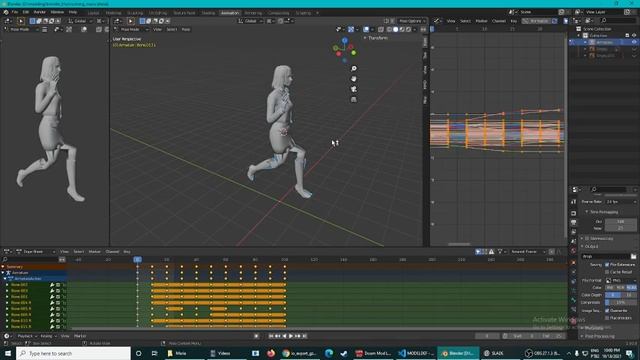Screen dimensions: 640x360
Task: Open Channel menu in dope sheet header
Action: point(112,252)
